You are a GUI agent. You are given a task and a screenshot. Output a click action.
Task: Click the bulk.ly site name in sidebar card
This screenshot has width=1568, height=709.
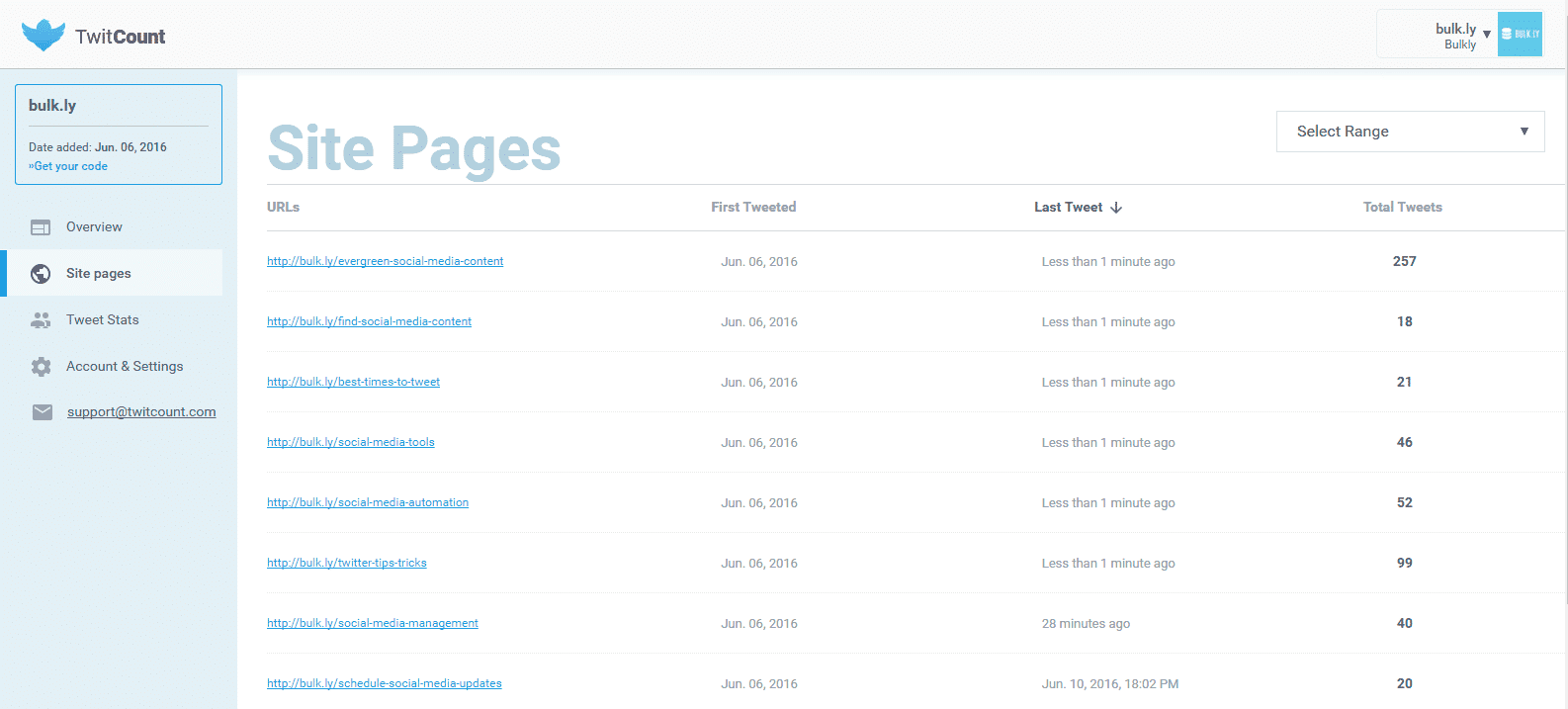coord(52,106)
